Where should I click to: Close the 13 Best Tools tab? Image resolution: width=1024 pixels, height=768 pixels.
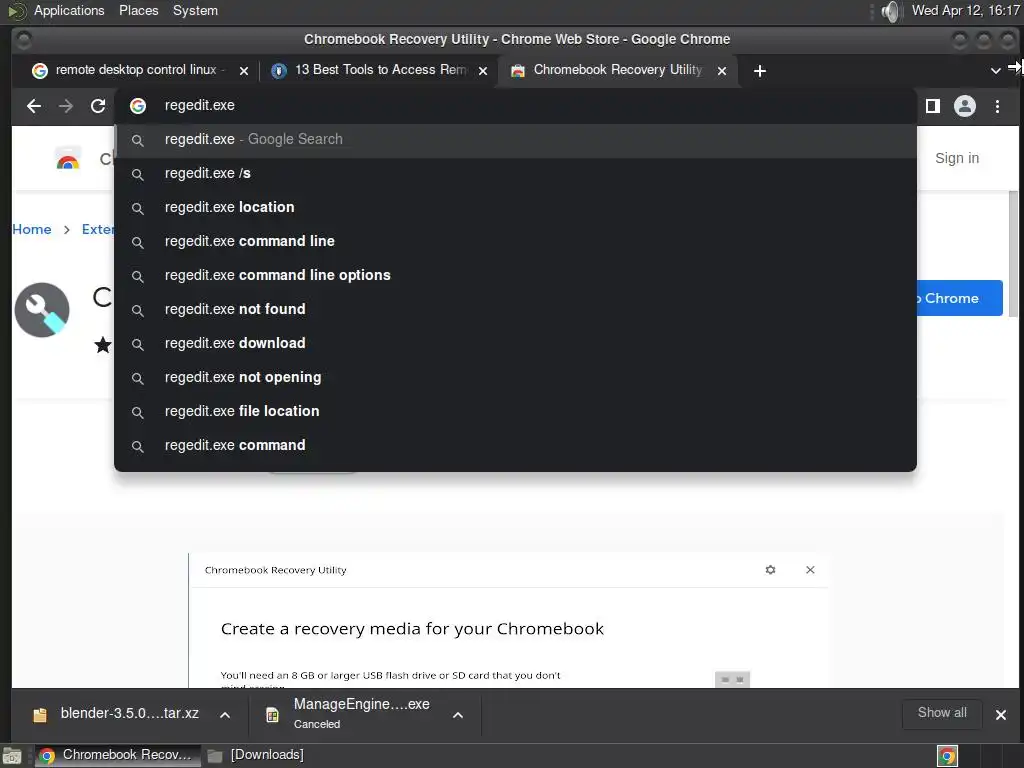[x=483, y=71]
